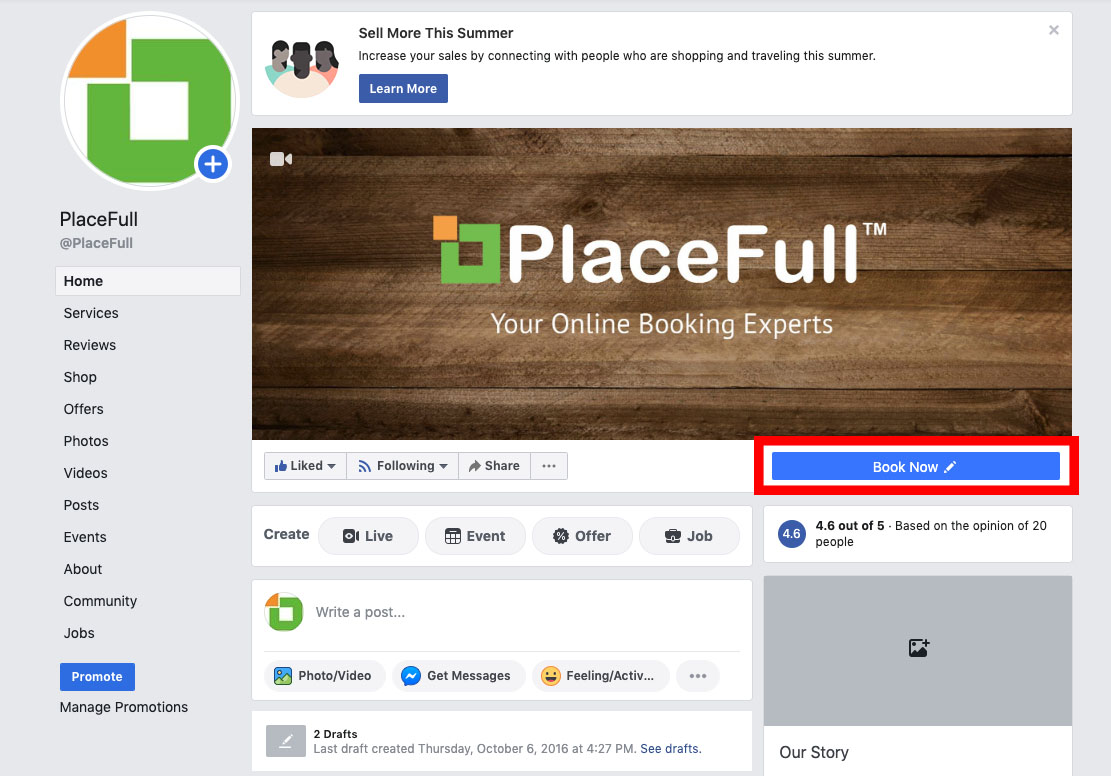Click the video camera icon on cover

click(281, 159)
